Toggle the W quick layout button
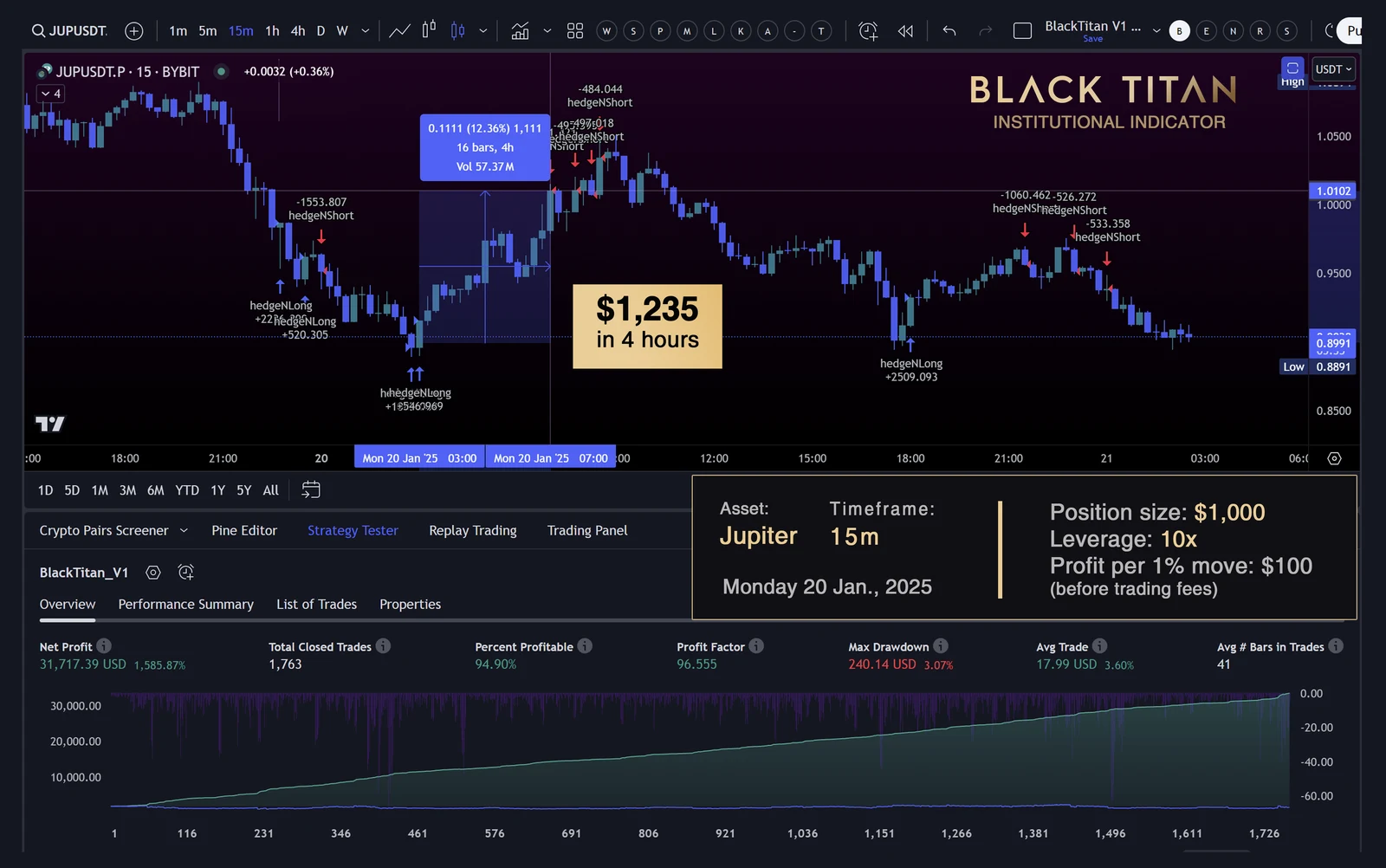This screenshot has width=1386, height=868. [606, 31]
